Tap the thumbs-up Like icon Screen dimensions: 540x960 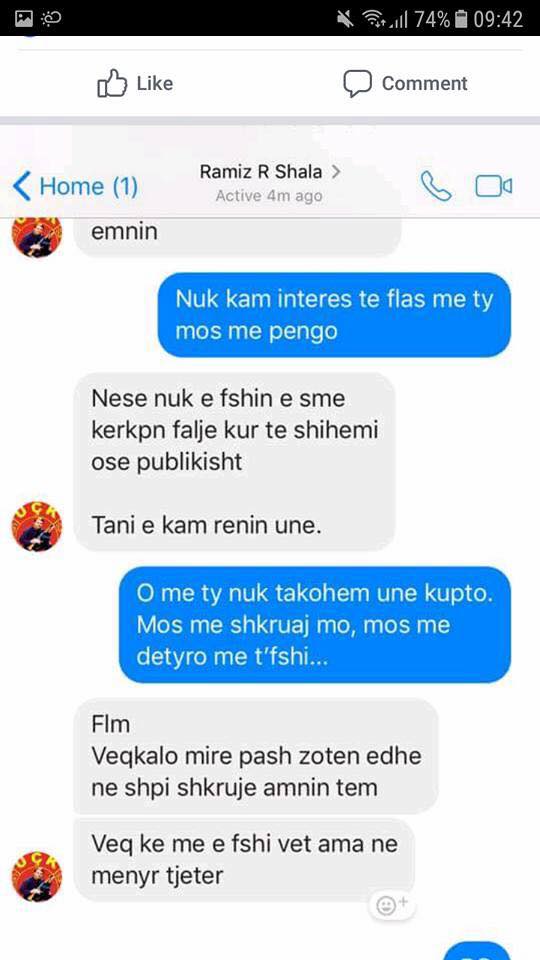pyautogui.click(x=112, y=83)
